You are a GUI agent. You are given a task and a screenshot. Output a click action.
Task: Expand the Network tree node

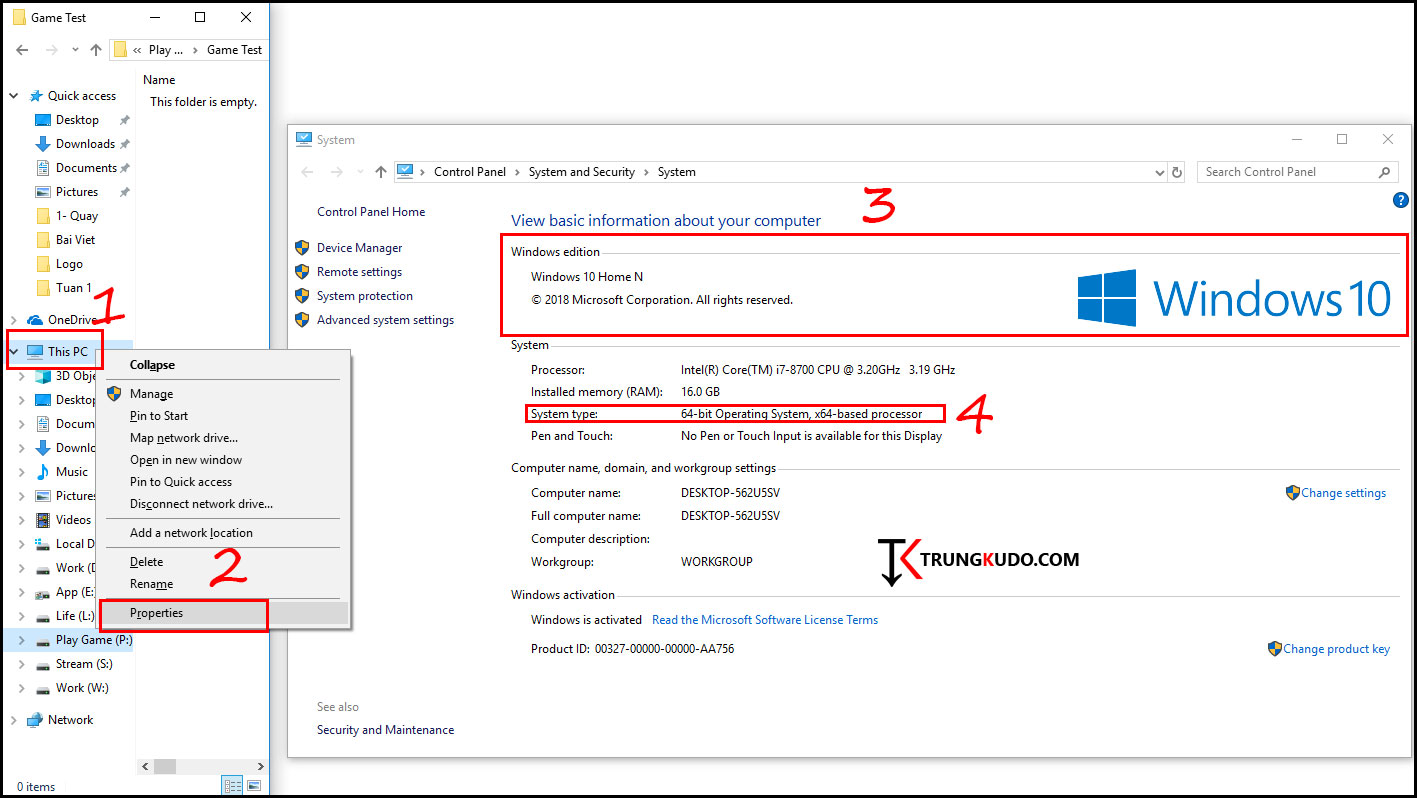(x=14, y=720)
